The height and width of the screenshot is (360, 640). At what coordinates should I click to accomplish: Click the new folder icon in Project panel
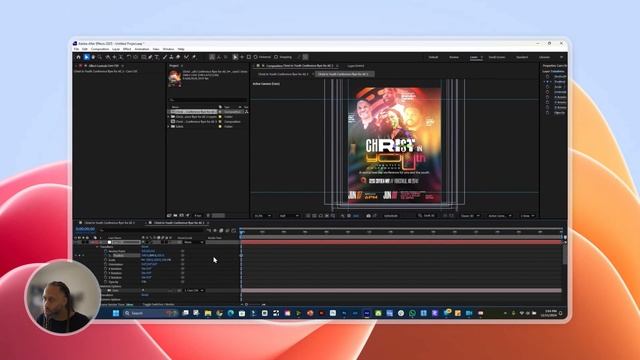176,215
